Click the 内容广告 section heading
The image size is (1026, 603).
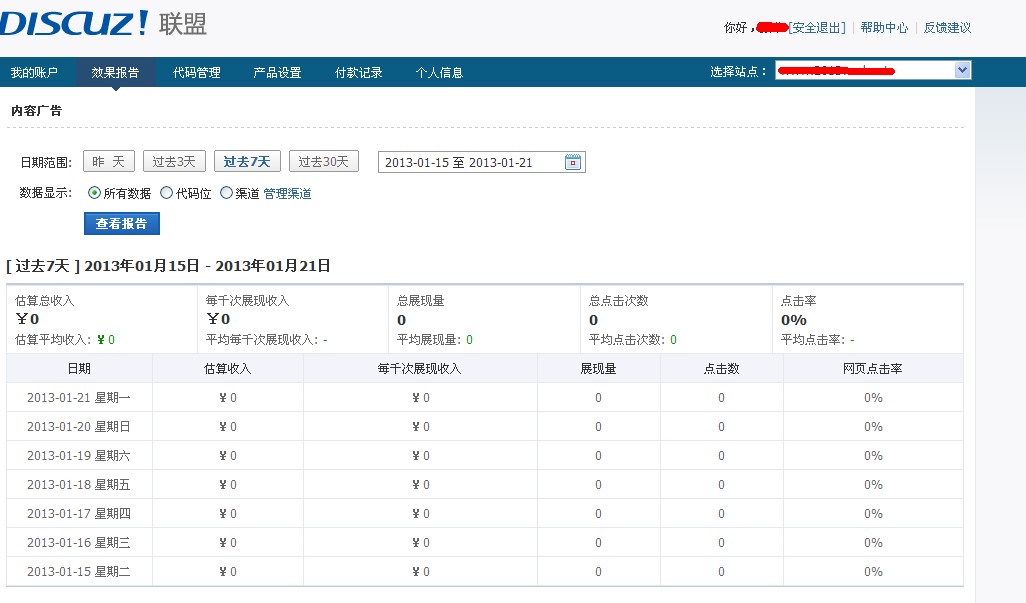pos(37,111)
